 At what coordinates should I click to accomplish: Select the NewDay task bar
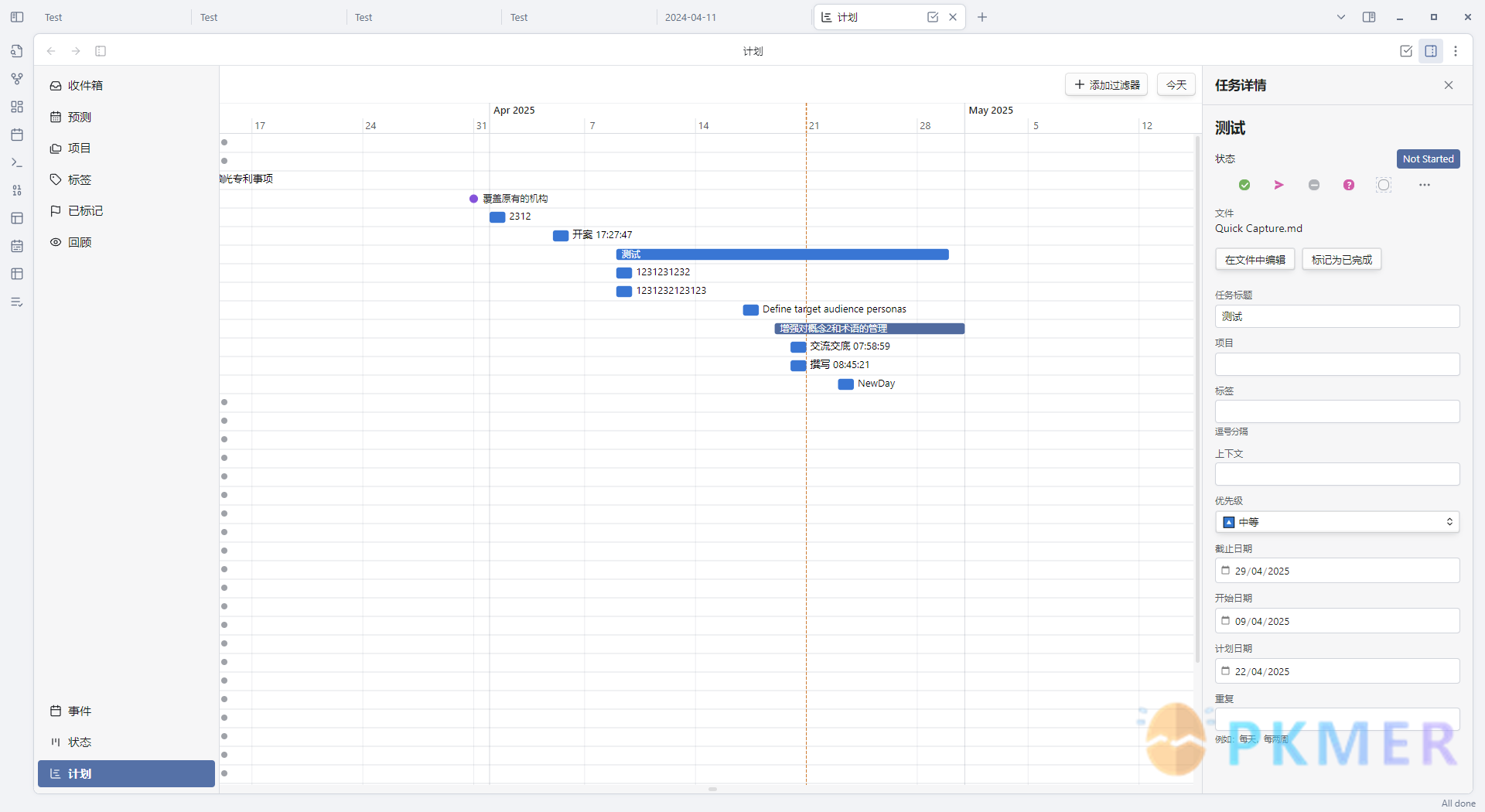click(845, 384)
